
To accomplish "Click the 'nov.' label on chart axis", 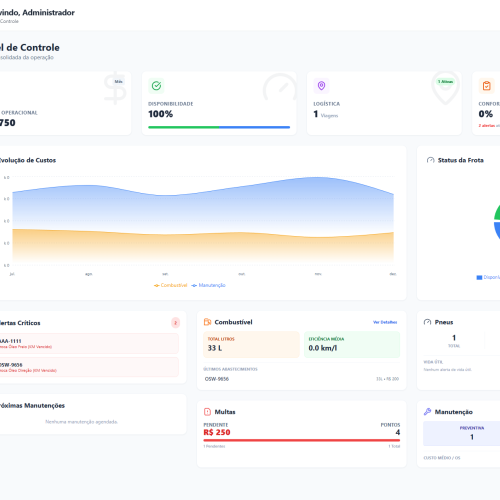I will click(318, 274).
